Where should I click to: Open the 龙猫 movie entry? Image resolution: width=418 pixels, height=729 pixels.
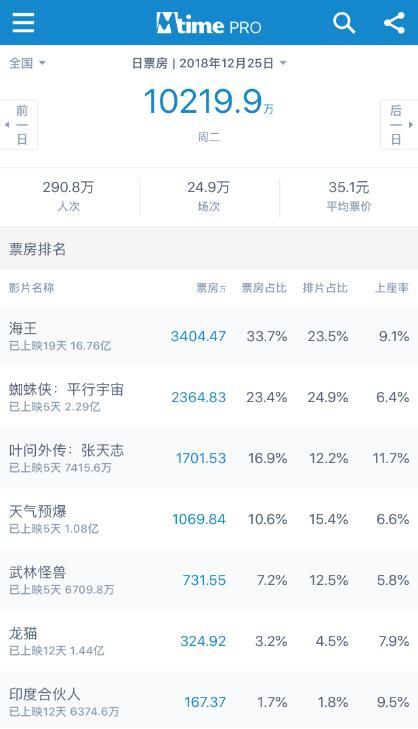(x=209, y=641)
